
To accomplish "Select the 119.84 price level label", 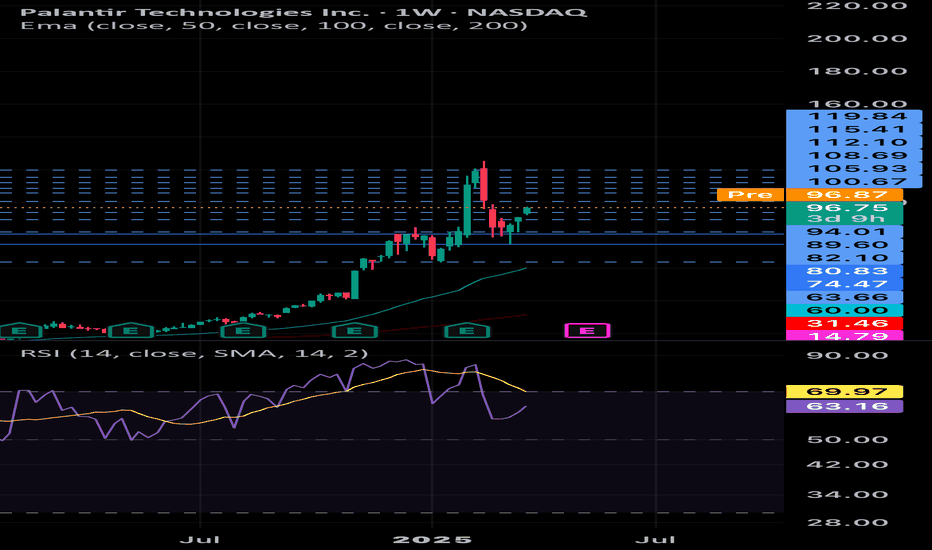I will (854, 117).
